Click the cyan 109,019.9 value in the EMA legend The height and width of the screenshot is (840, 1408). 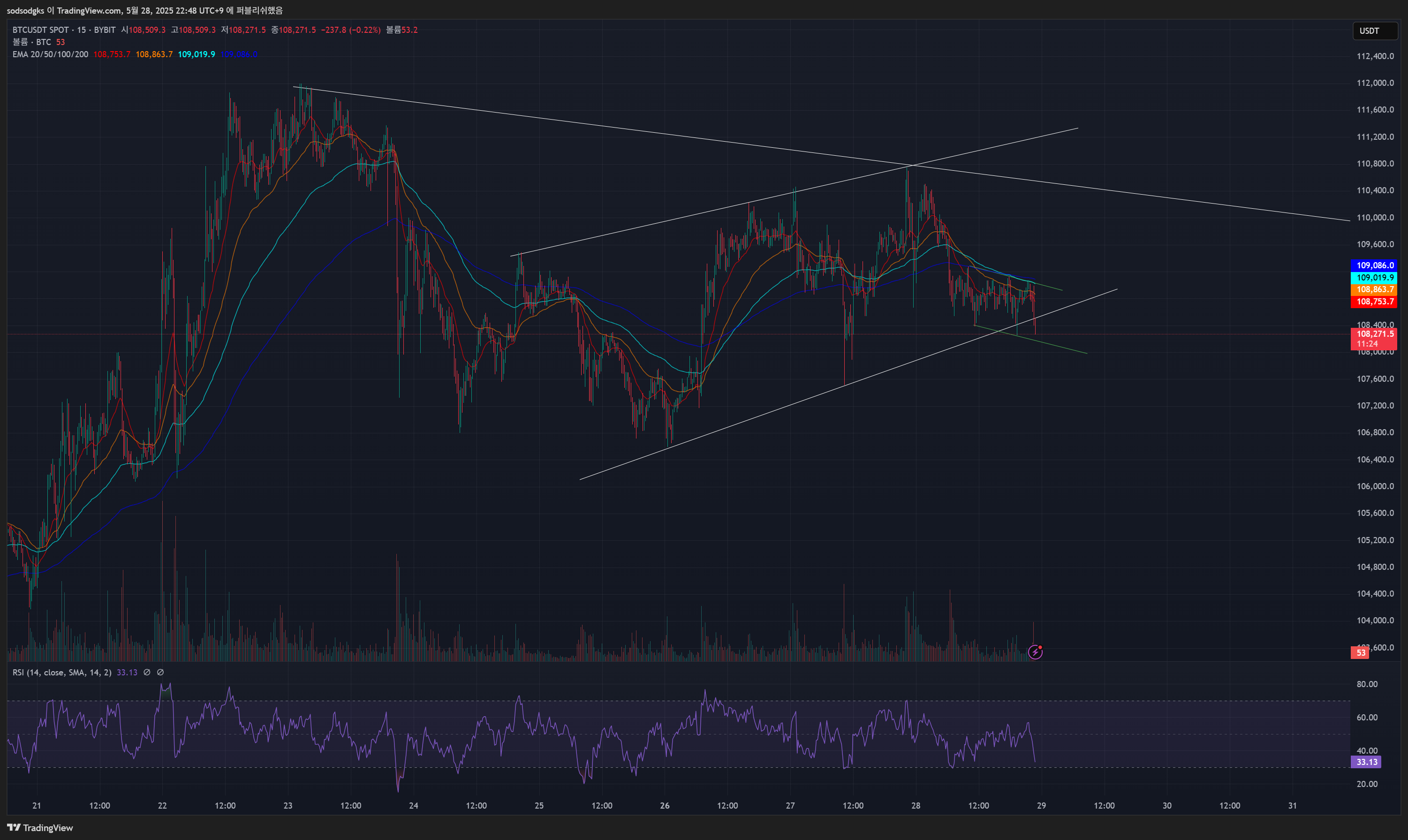click(x=197, y=54)
